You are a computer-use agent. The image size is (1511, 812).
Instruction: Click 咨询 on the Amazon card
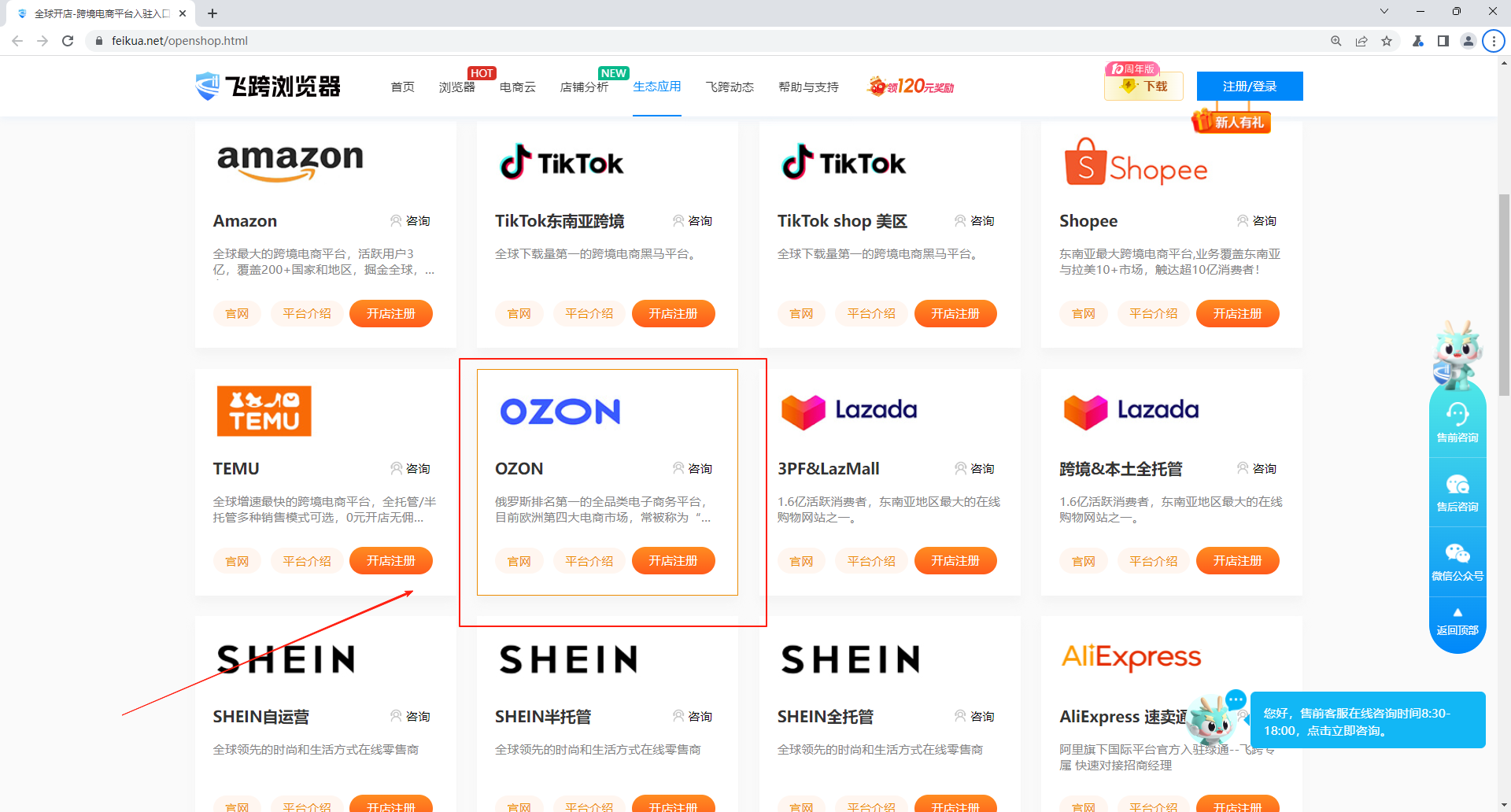click(x=410, y=221)
